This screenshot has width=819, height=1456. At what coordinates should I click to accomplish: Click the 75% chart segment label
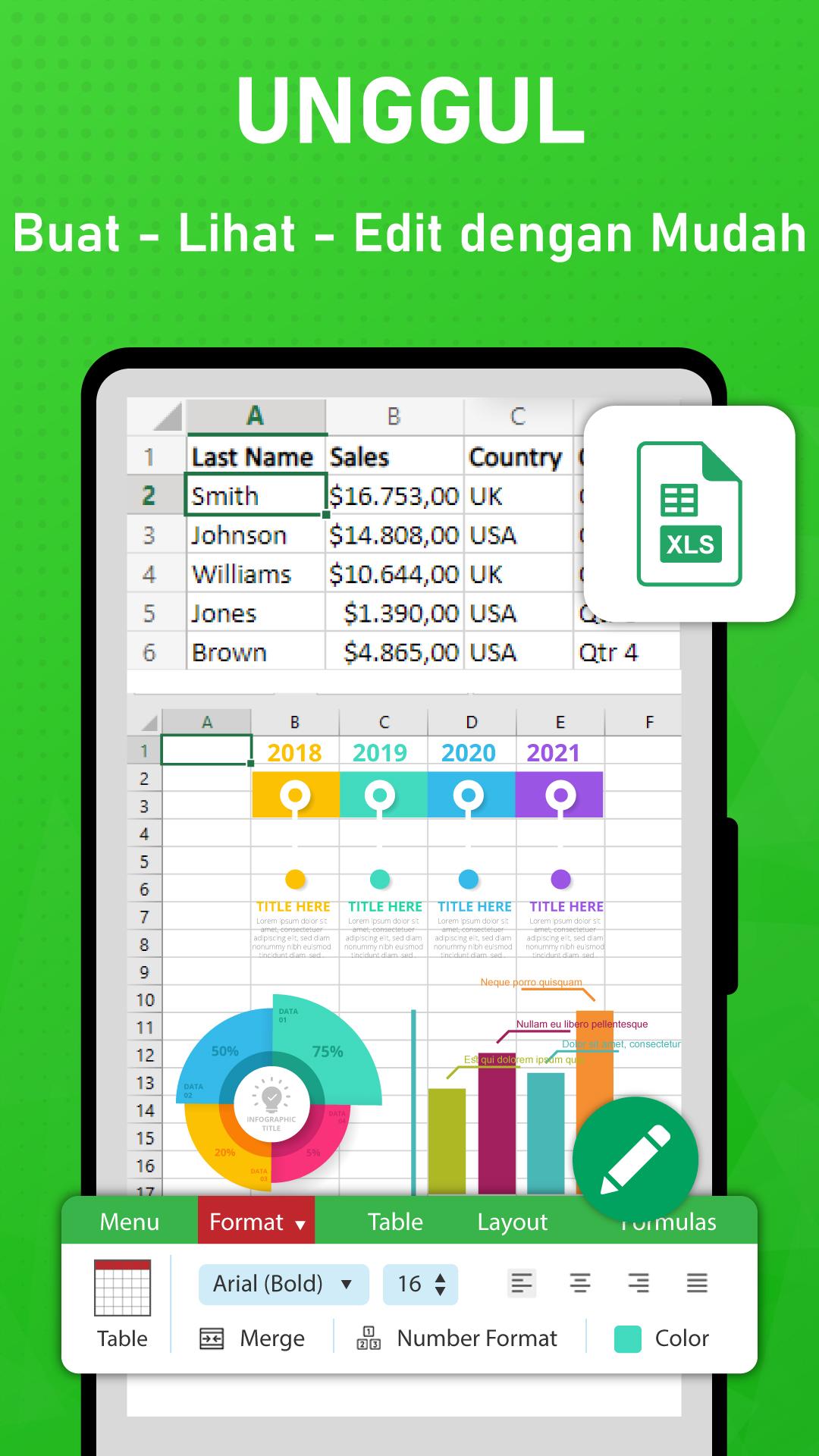click(328, 1052)
